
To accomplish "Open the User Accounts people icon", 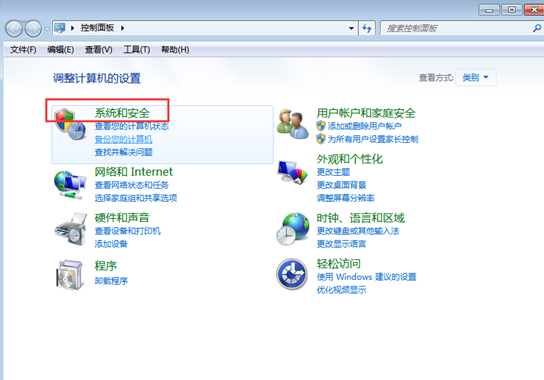I will 293,124.
